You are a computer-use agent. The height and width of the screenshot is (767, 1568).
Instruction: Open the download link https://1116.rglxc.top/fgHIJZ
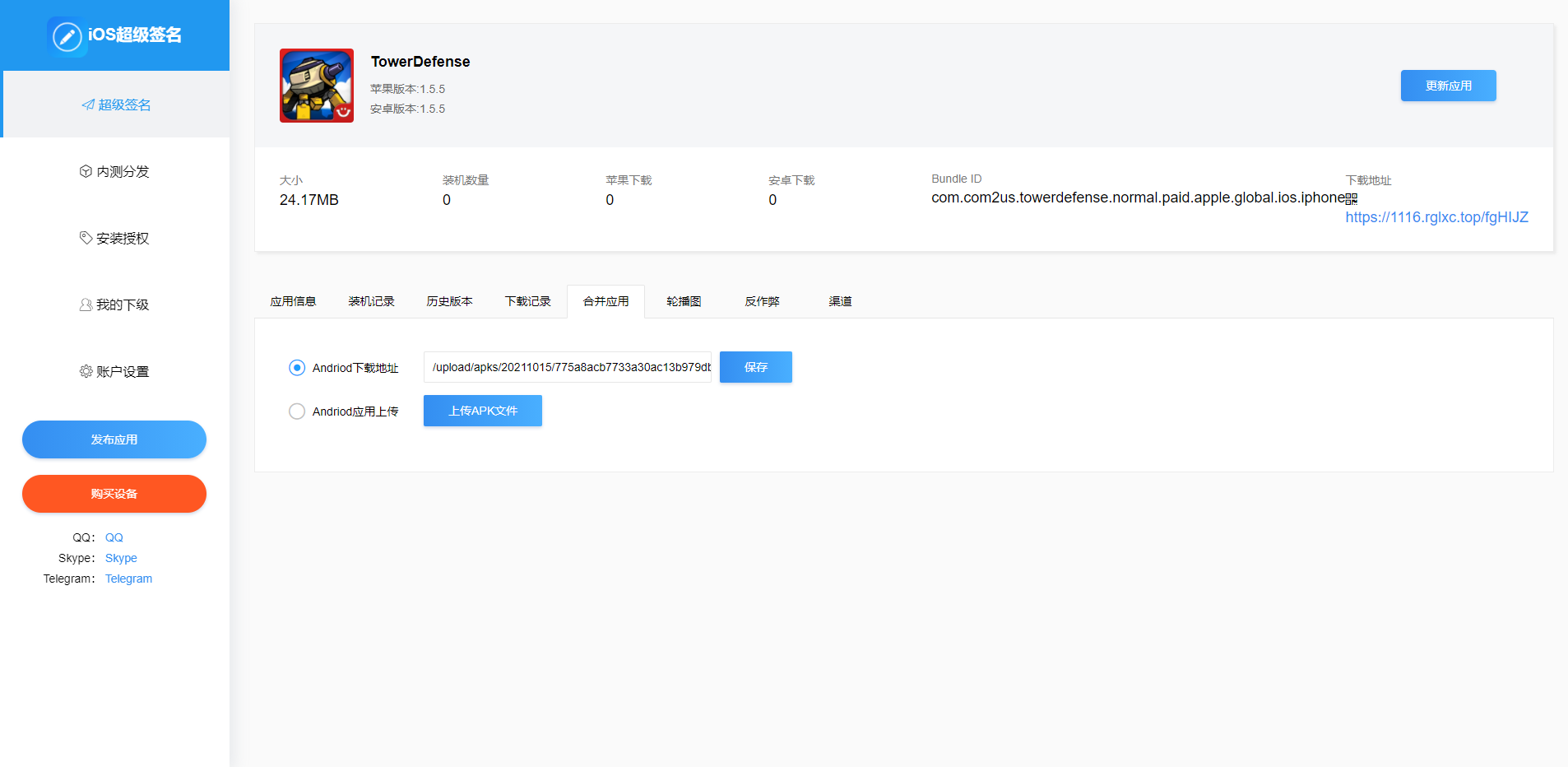1437,217
